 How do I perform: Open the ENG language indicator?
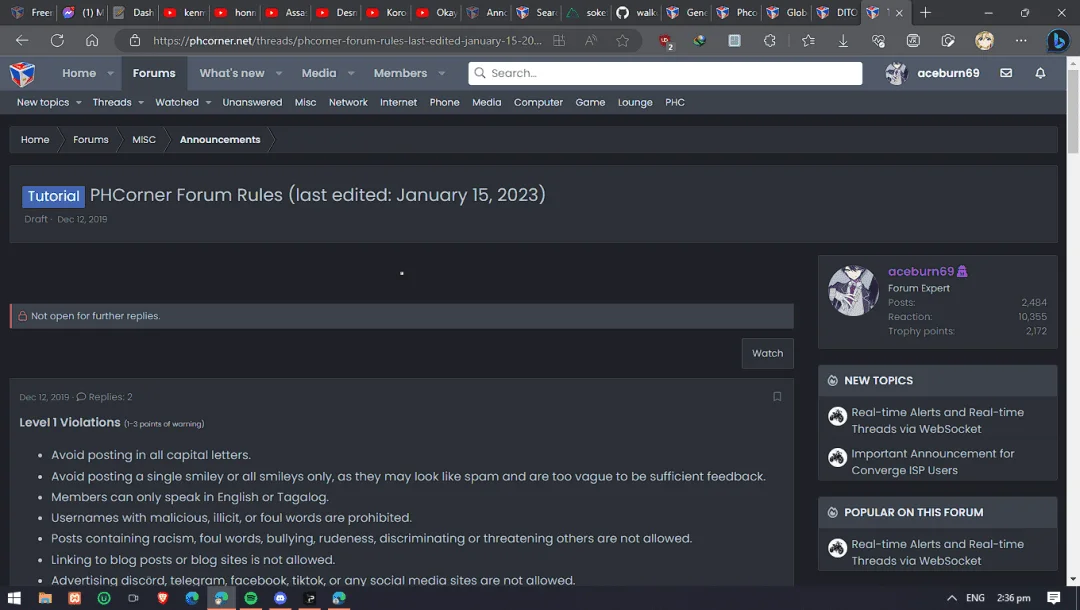[x=975, y=598]
